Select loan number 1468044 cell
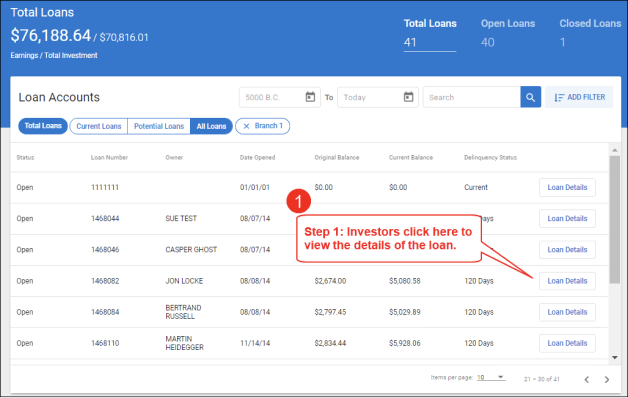Image resolution: width=628 pixels, height=398 pixels. coord(105,219)
